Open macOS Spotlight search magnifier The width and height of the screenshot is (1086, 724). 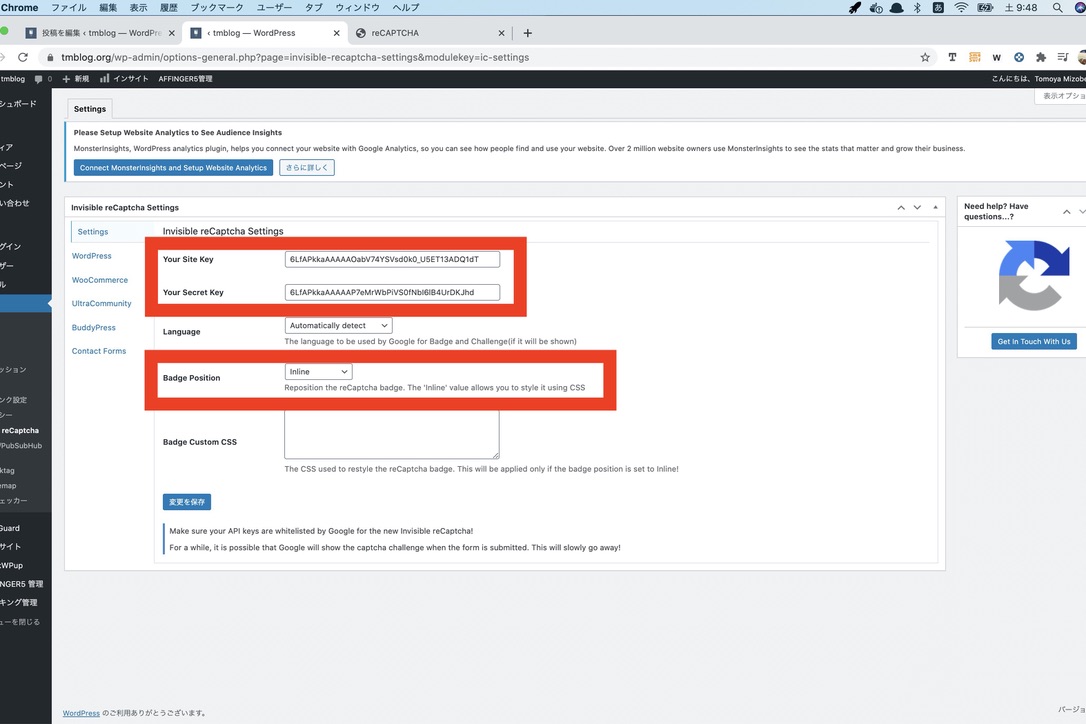[1057, 8]
